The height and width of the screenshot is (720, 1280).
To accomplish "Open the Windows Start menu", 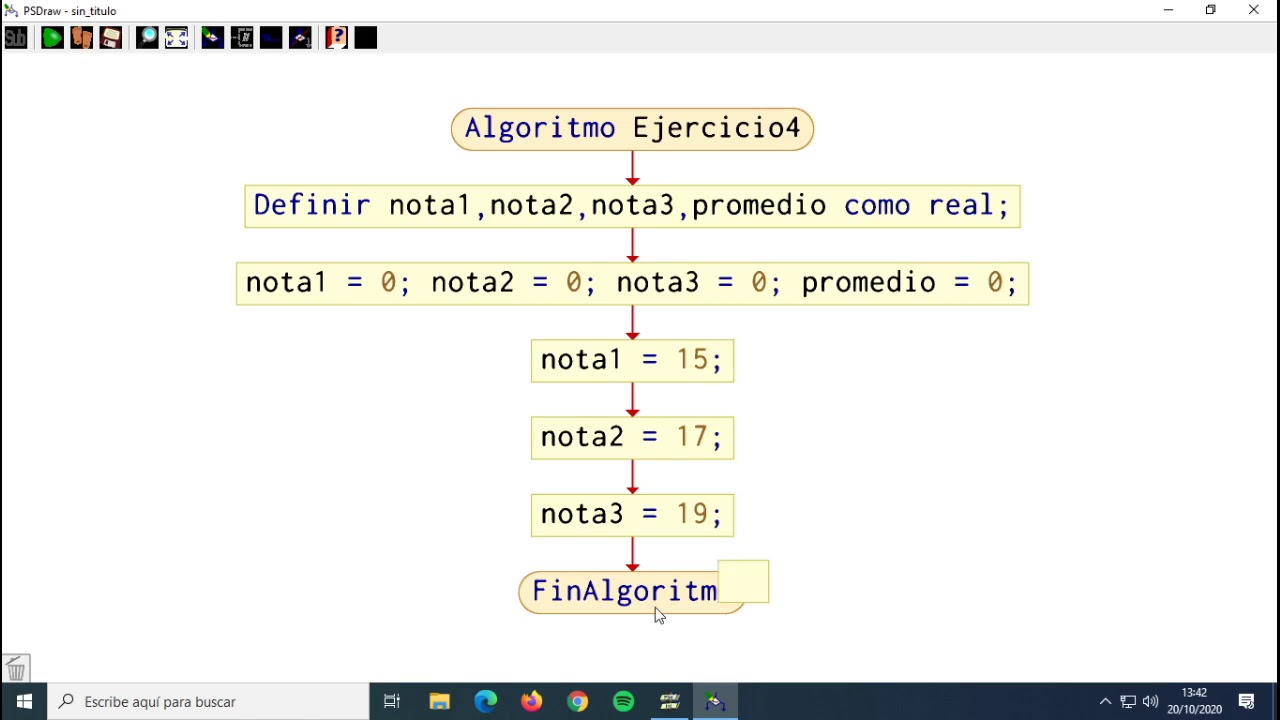I will click(24, 702).
